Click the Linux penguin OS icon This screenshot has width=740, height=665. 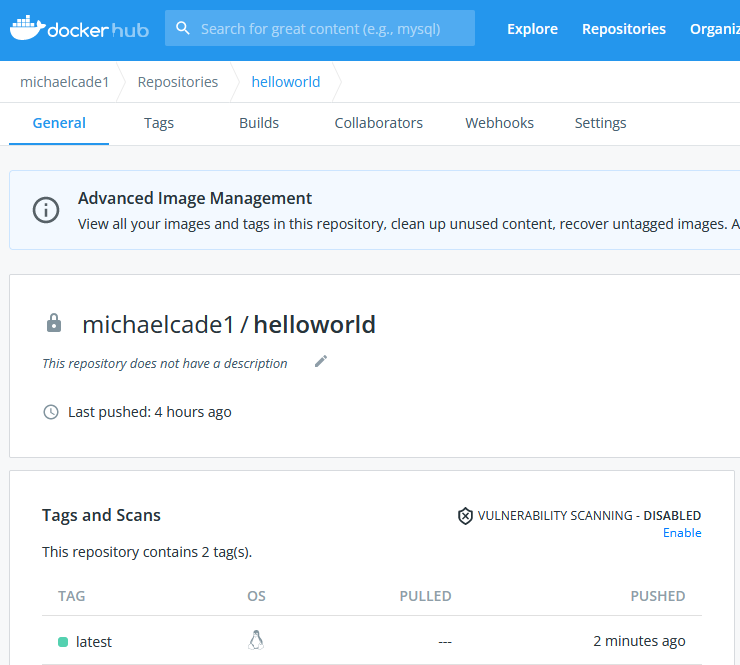tap(256, 641)
